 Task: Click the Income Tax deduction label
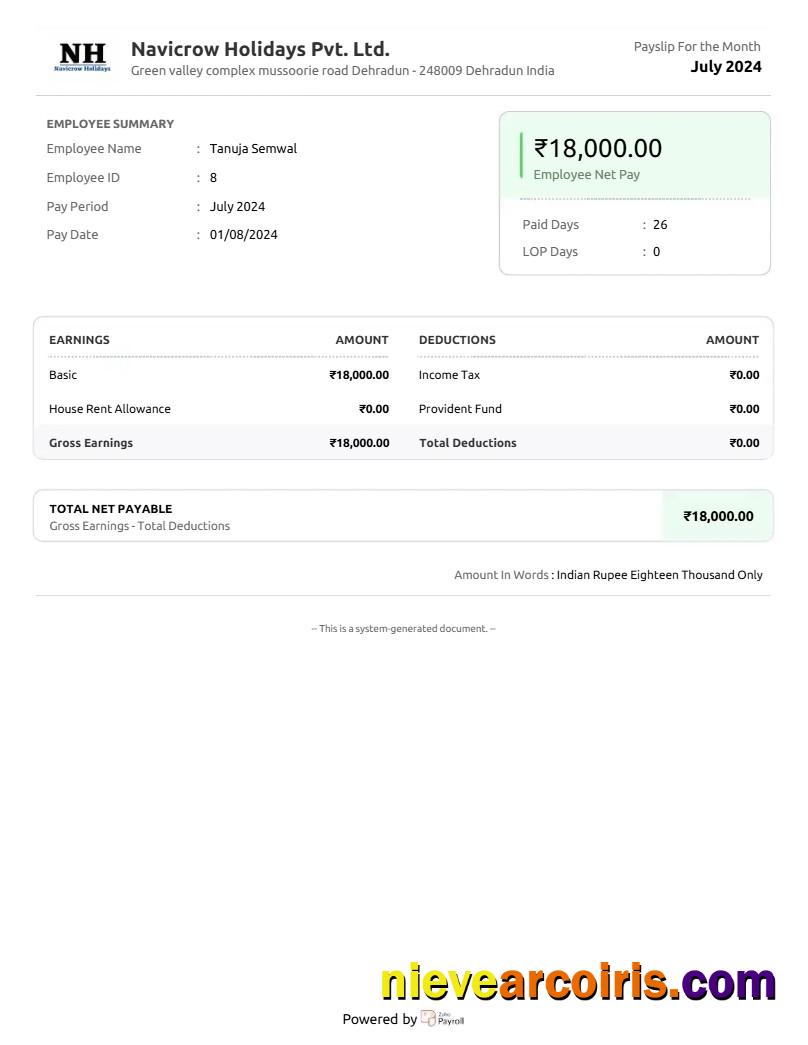click(x=449, y=375)
